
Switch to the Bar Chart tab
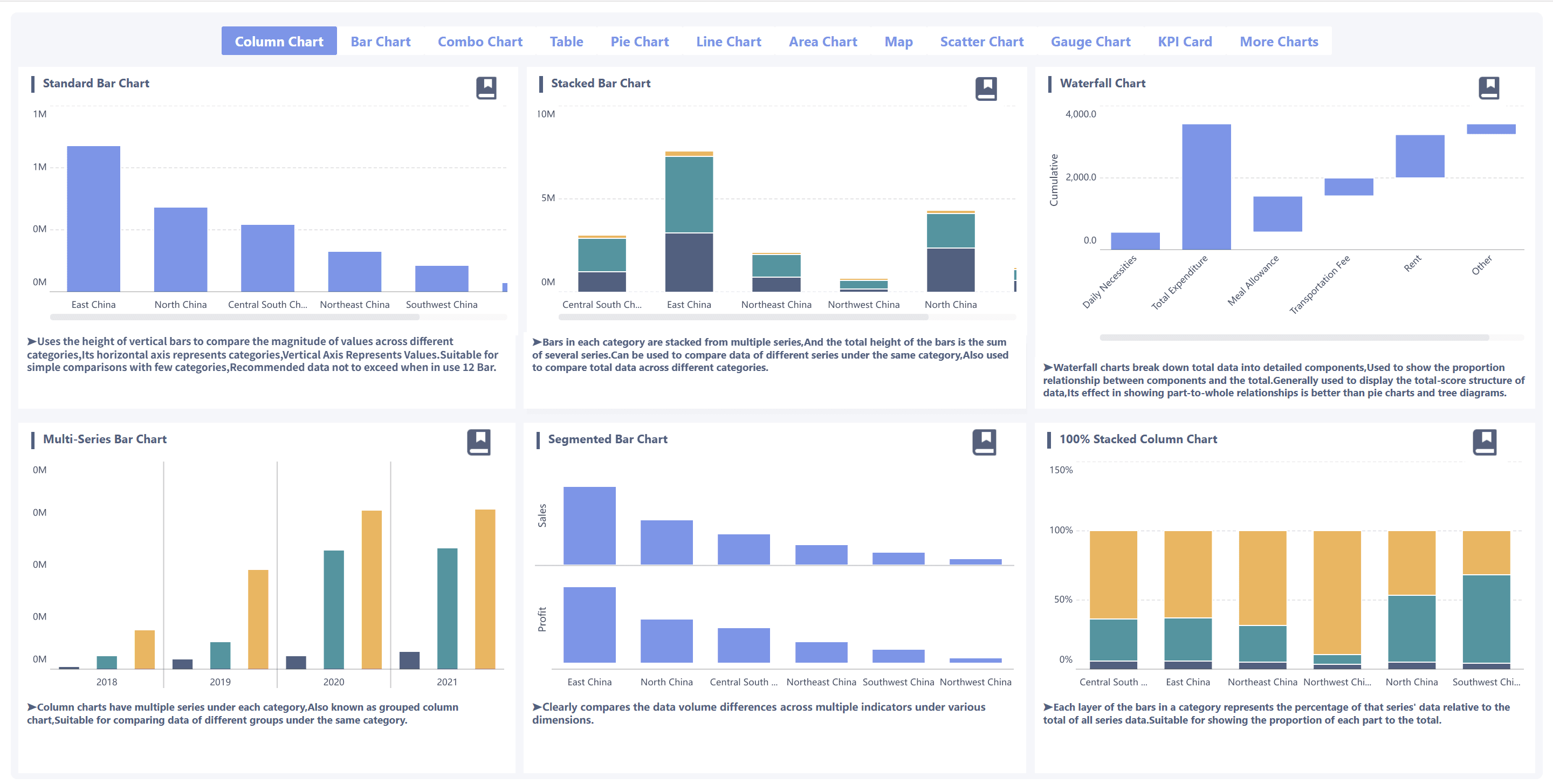pos(380,41)
